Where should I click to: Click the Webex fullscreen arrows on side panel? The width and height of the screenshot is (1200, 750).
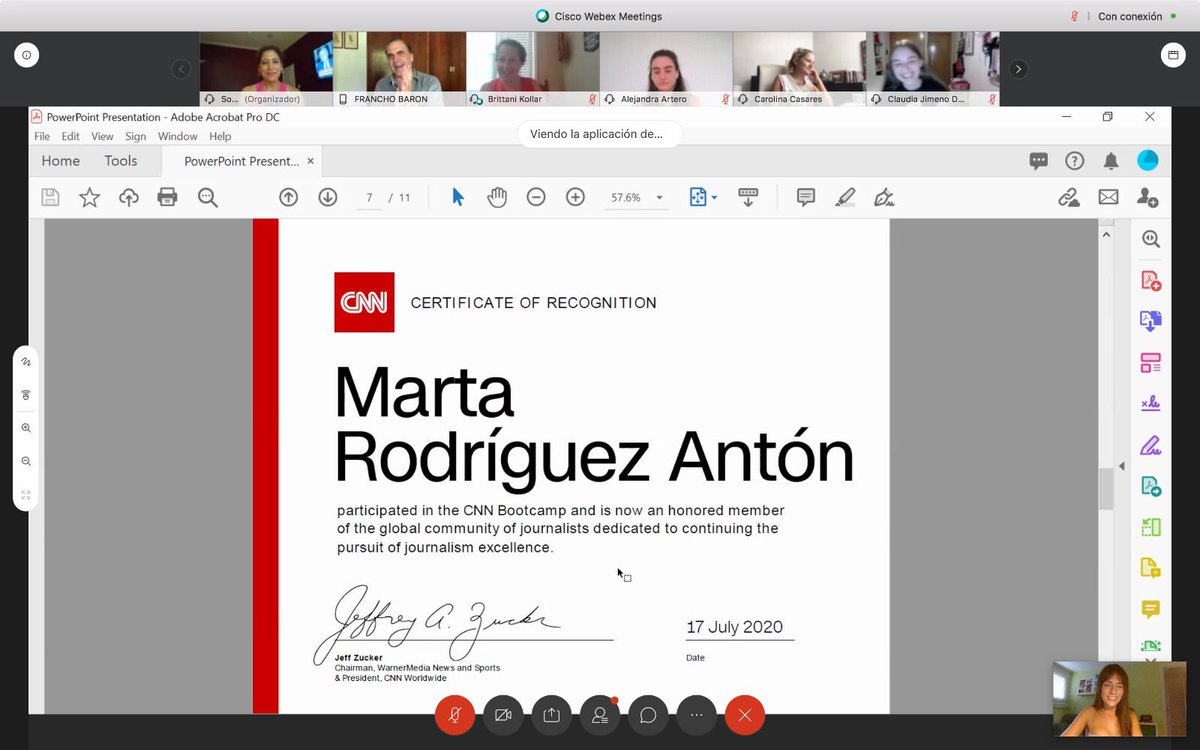click(x=26, y=495)
